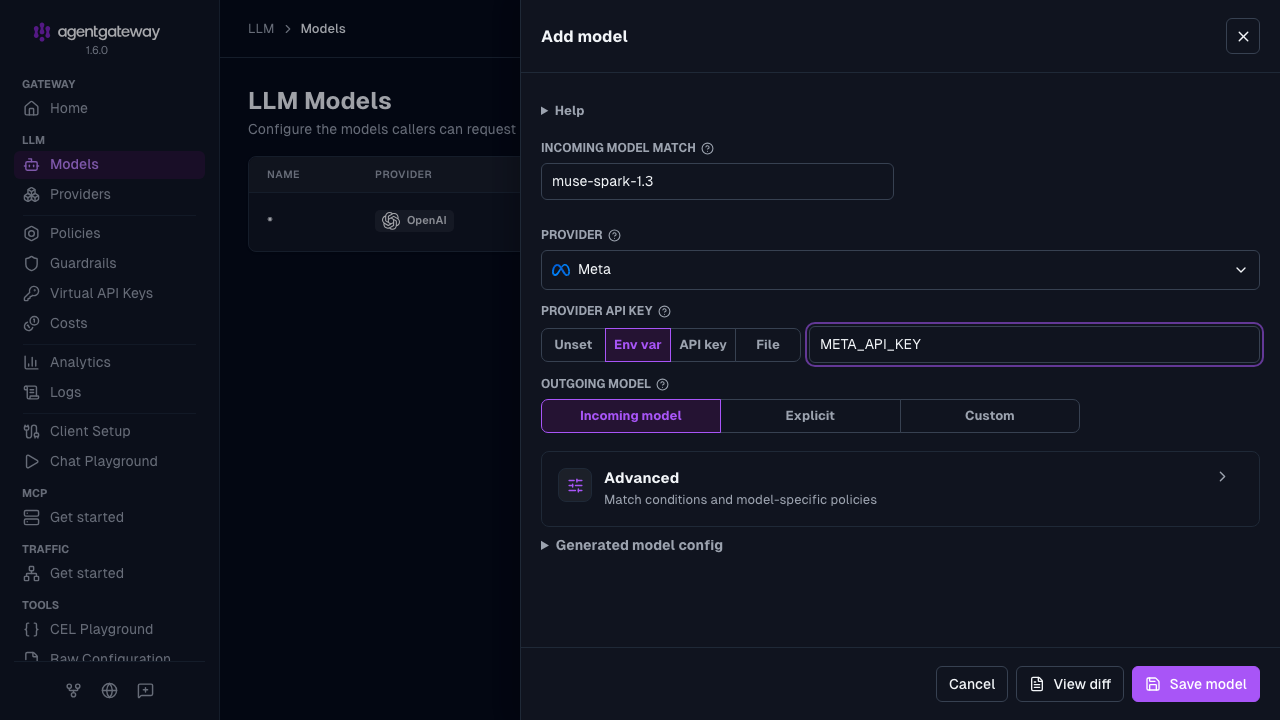
Task: Open Analytics page
Action: pos(110,362)
